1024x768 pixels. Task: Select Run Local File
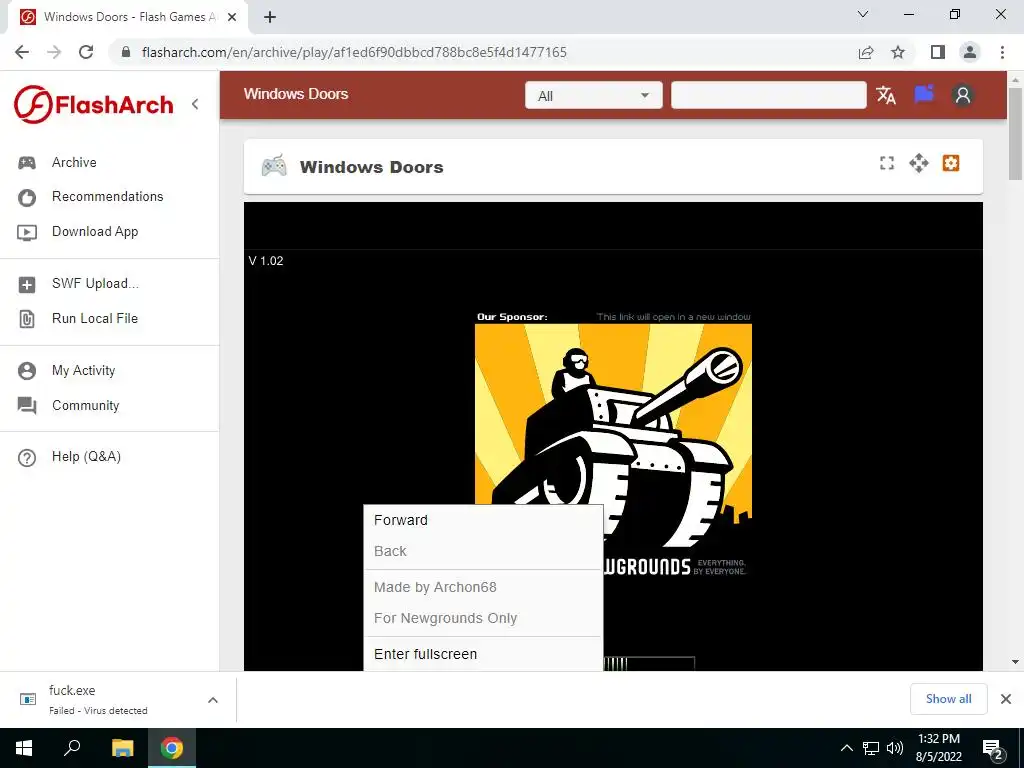[95, 318]
